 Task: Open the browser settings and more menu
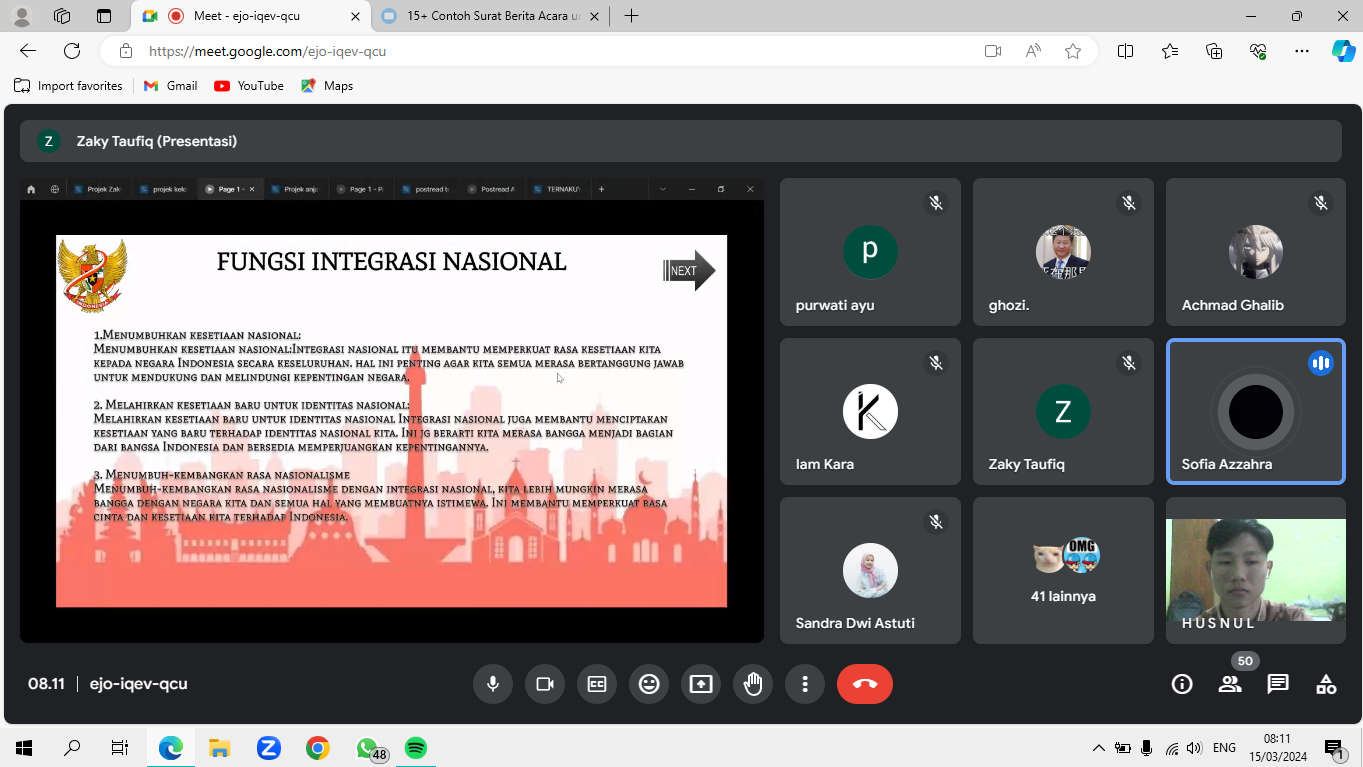tap(1301, 51)
